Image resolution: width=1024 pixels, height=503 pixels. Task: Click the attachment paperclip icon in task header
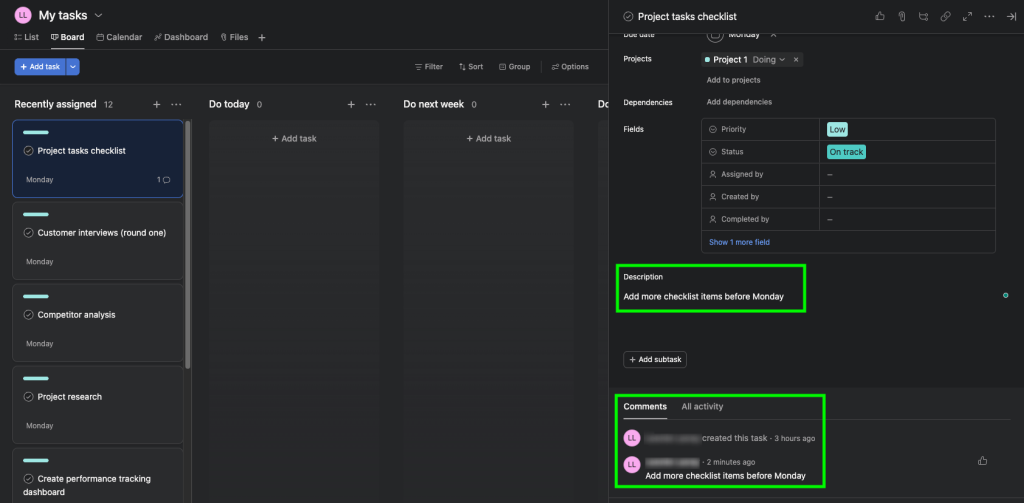click(x=901, y=16)
